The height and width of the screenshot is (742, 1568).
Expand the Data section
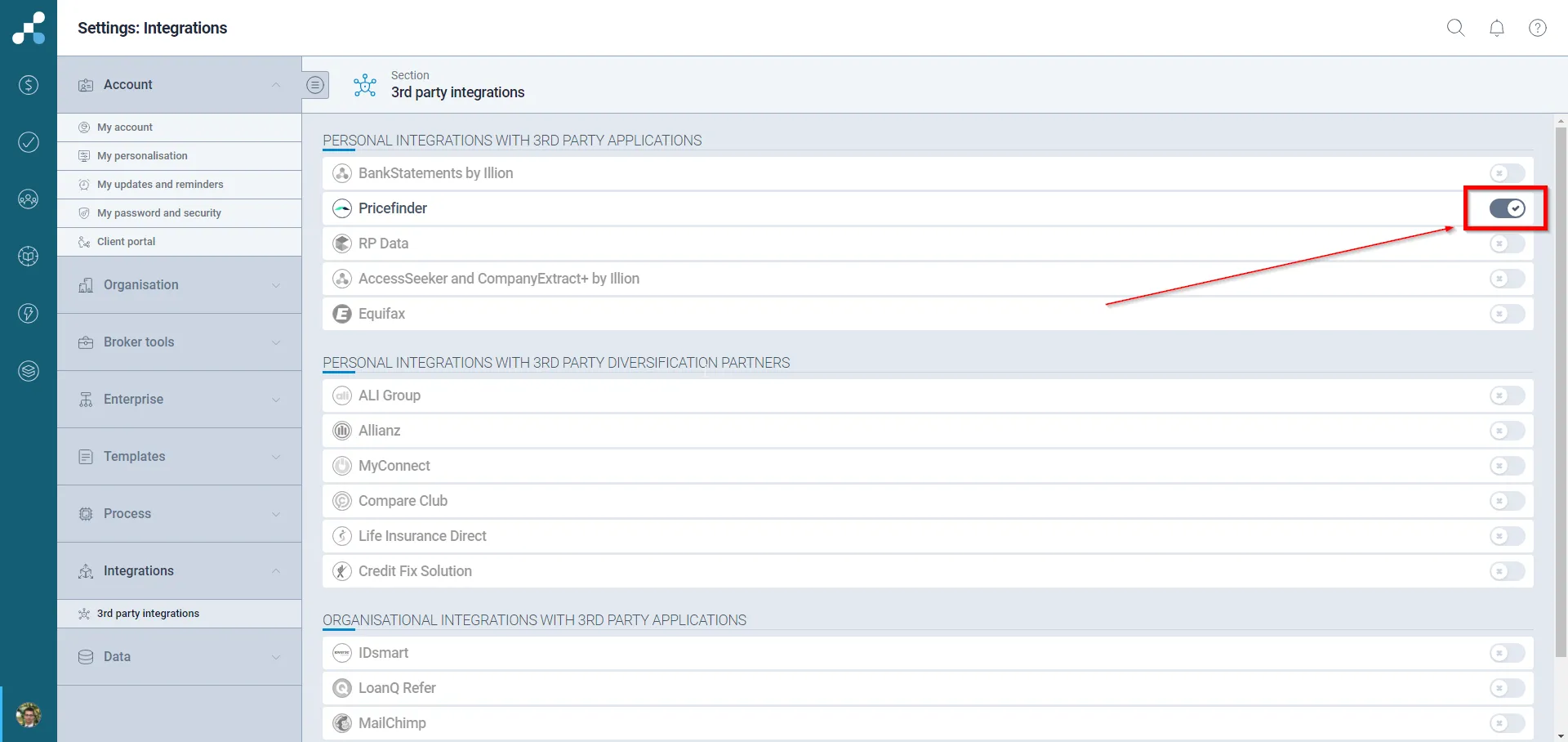tap(180, 657)
